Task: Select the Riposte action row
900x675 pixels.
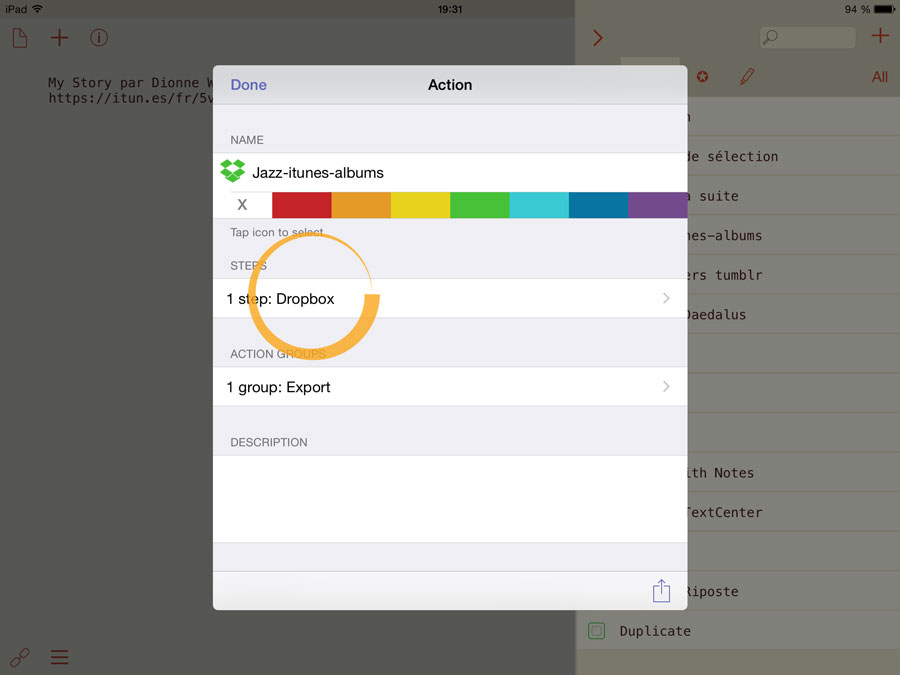Action: click(794, 591)
